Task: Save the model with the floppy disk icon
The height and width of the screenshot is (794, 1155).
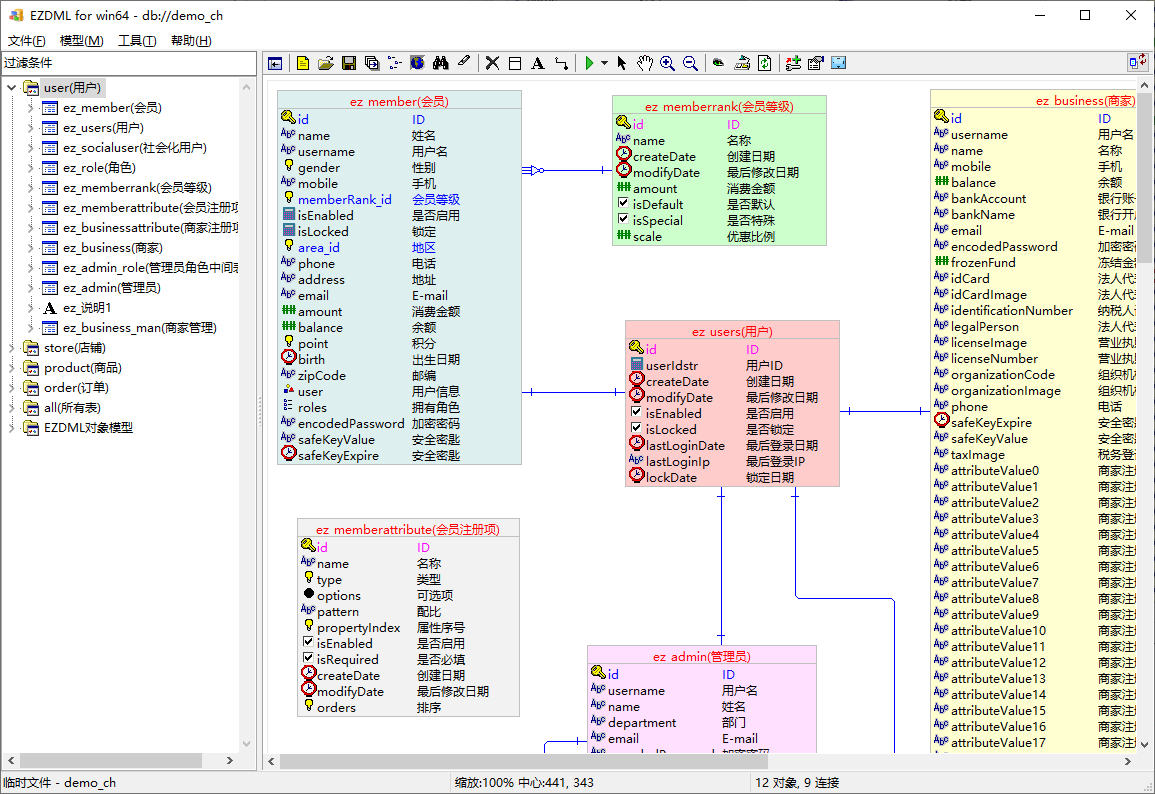Action: [349, 63]
